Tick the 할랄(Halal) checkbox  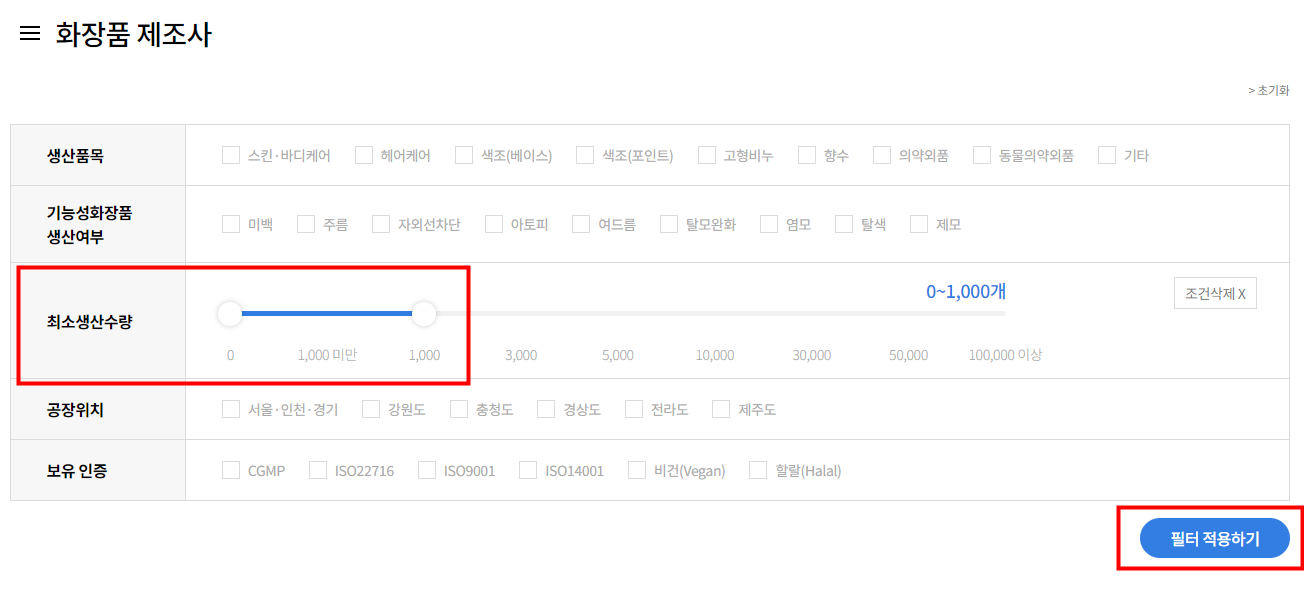(x=758, y=470)
